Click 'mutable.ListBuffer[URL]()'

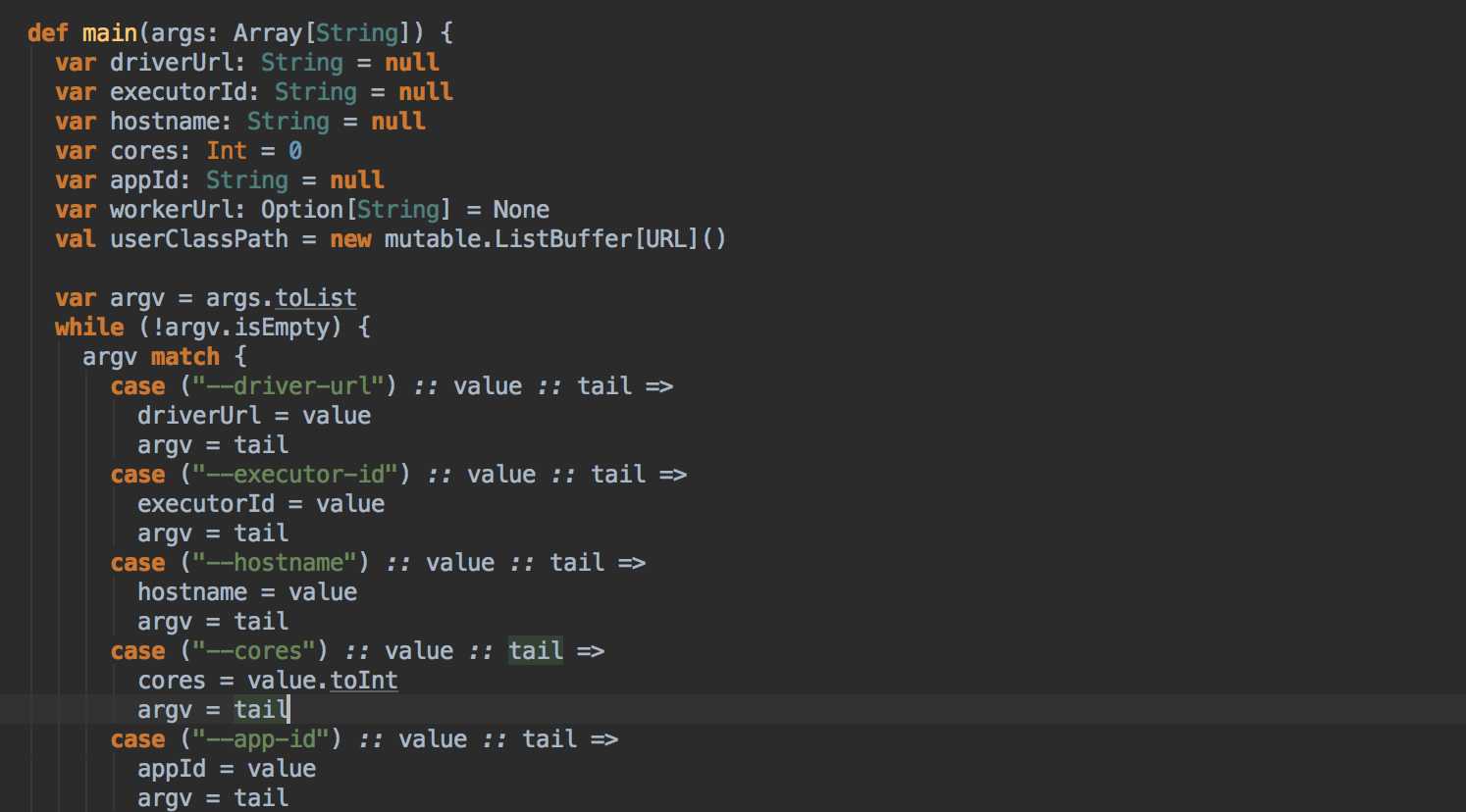coord(555,239)
